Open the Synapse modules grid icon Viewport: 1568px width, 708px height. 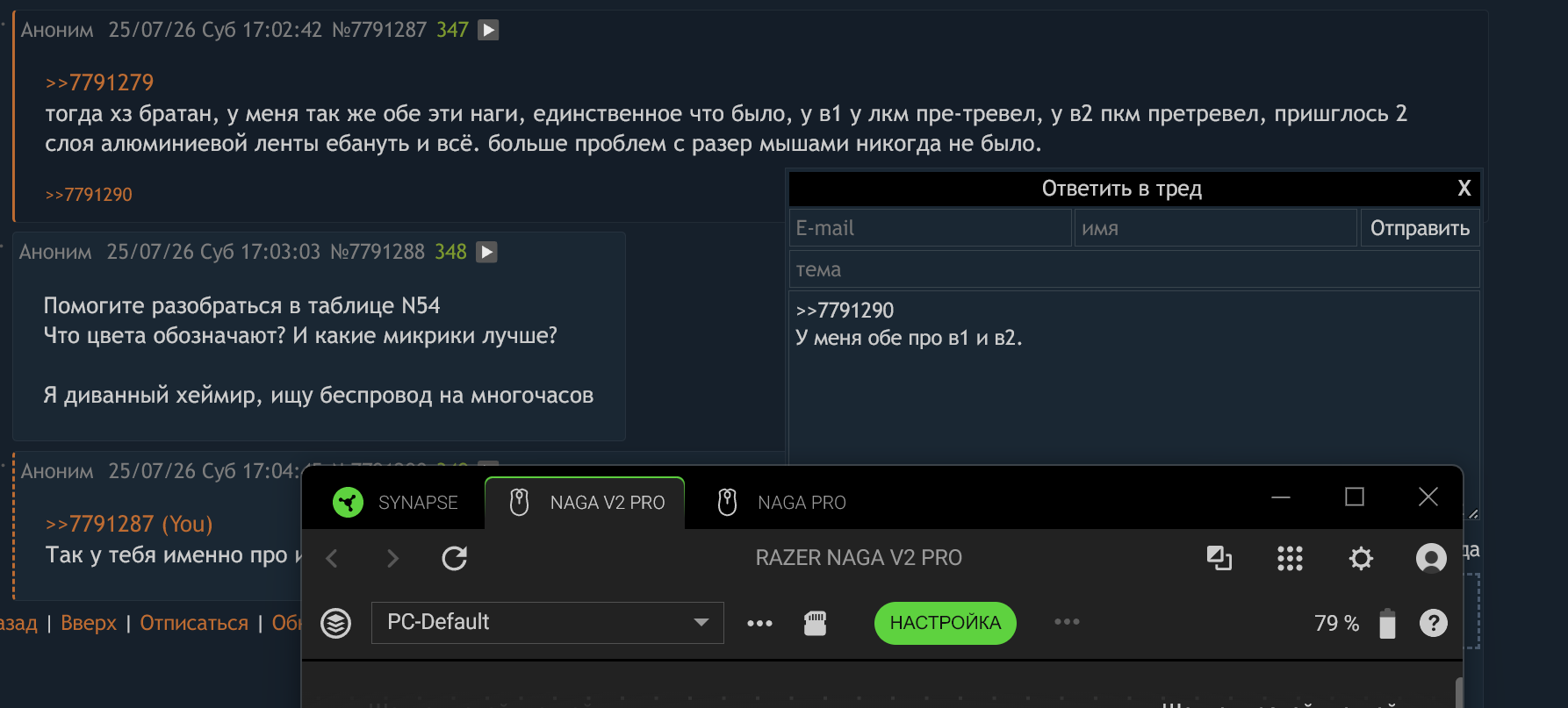pos(1290,558)
